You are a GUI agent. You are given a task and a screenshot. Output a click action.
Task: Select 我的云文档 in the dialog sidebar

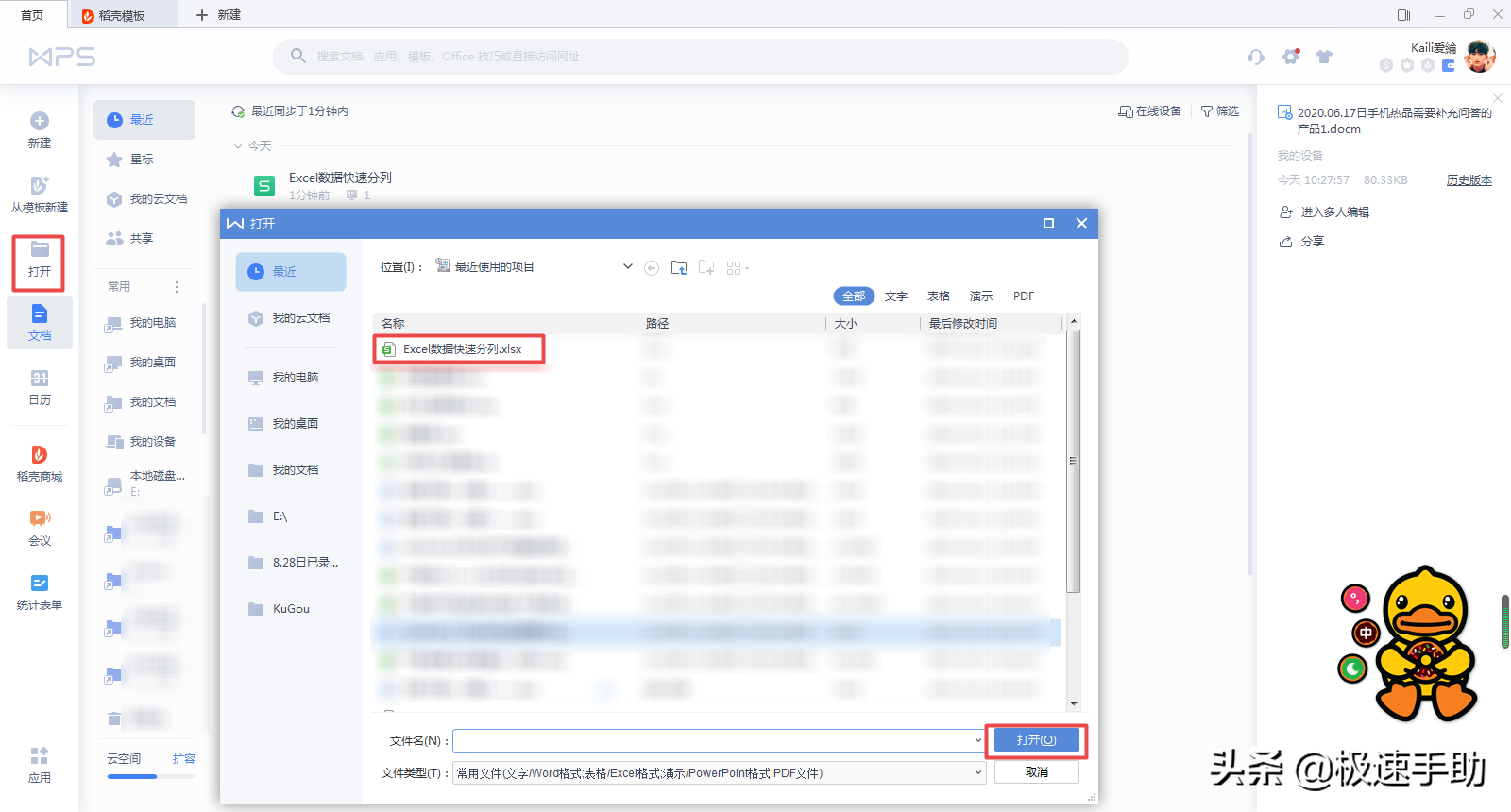click(x=291, y=318)
